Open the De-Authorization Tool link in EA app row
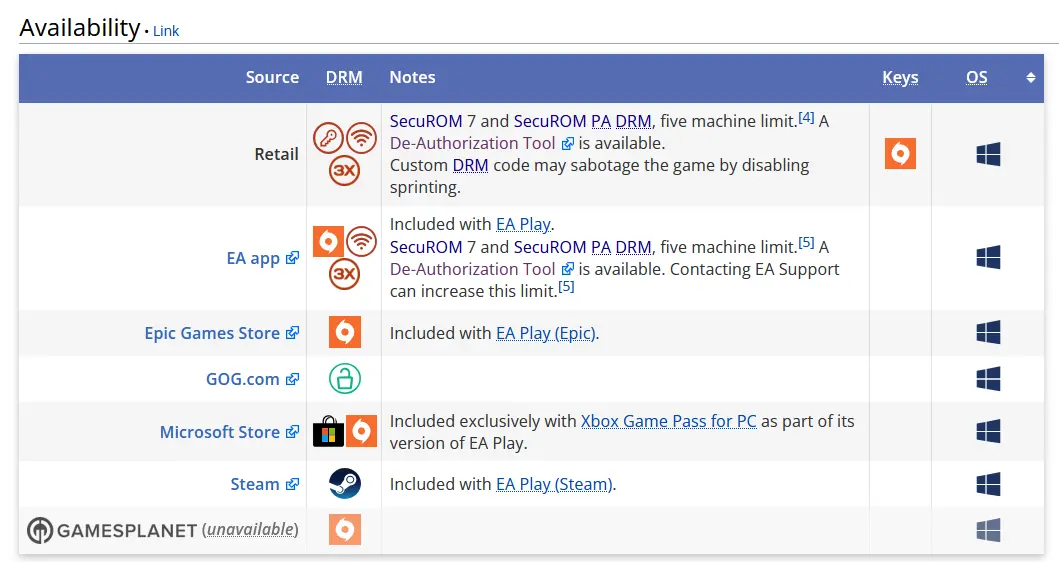This screenshot has width=1059, height=562. click(x=472, y=269)
